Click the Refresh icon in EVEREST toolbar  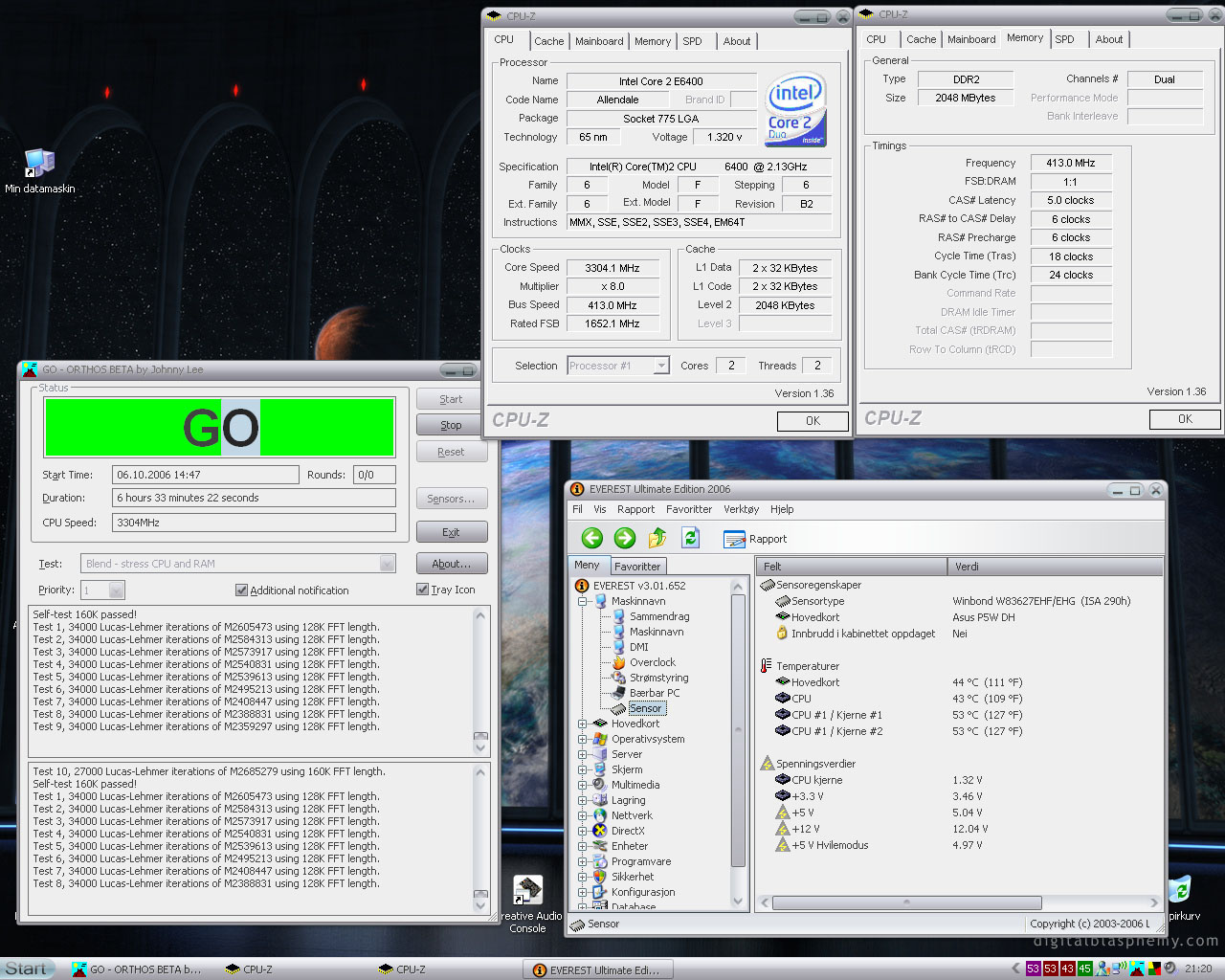[690, 538]
